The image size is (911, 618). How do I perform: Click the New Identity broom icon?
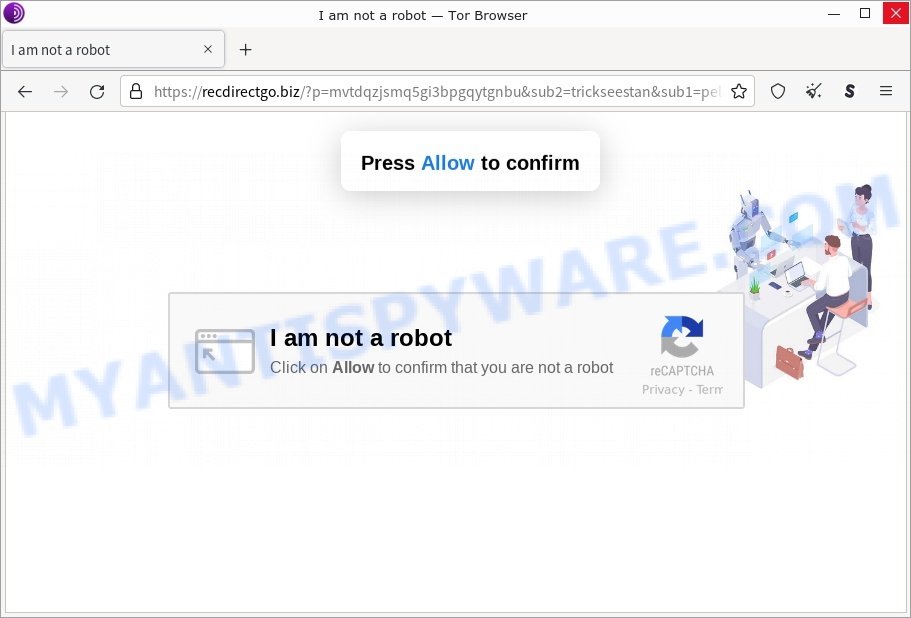click(x=813, y=91)
